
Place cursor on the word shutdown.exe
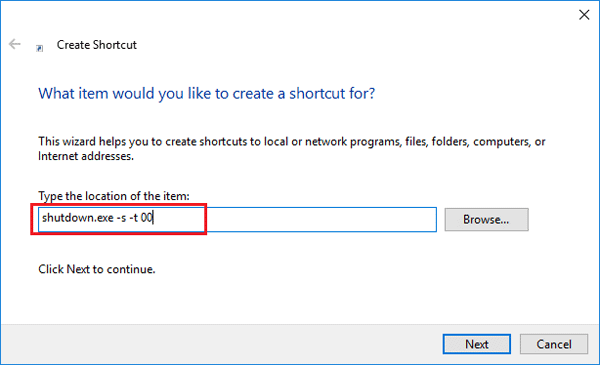tap(78, 218)
